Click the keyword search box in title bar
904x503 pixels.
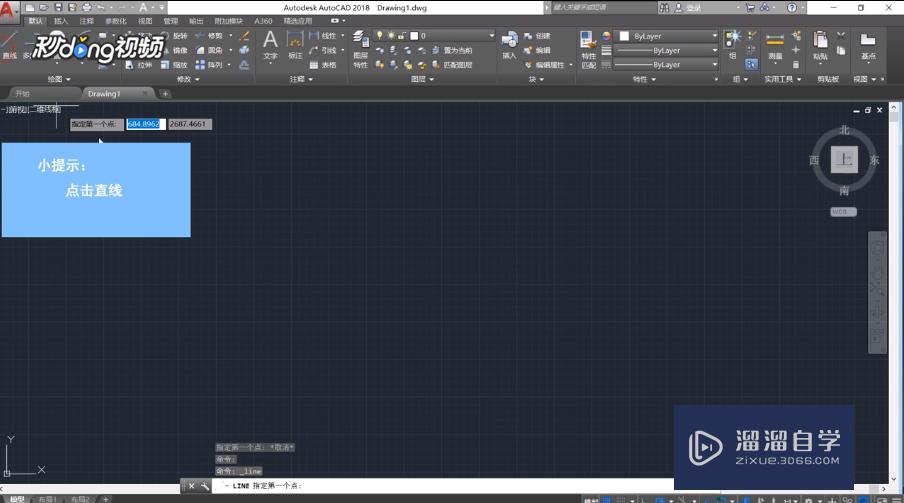[x=602, y=7]
